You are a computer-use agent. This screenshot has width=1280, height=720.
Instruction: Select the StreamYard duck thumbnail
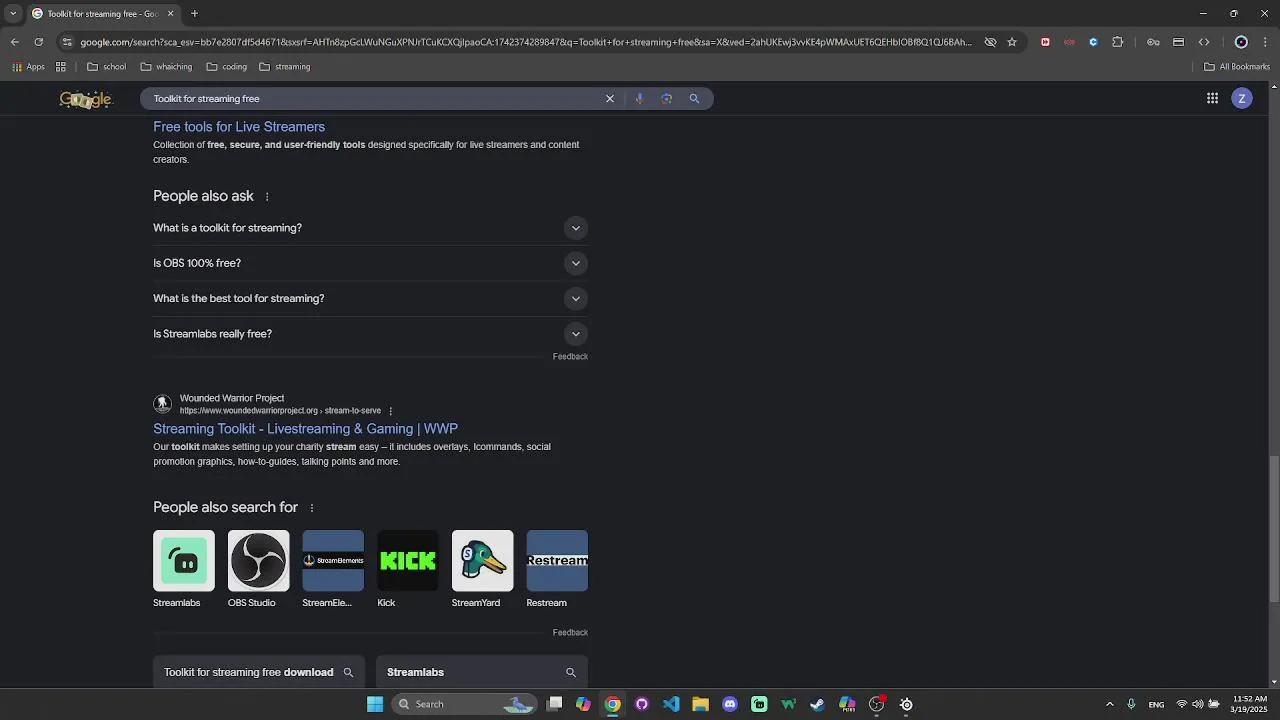[482, 561]
